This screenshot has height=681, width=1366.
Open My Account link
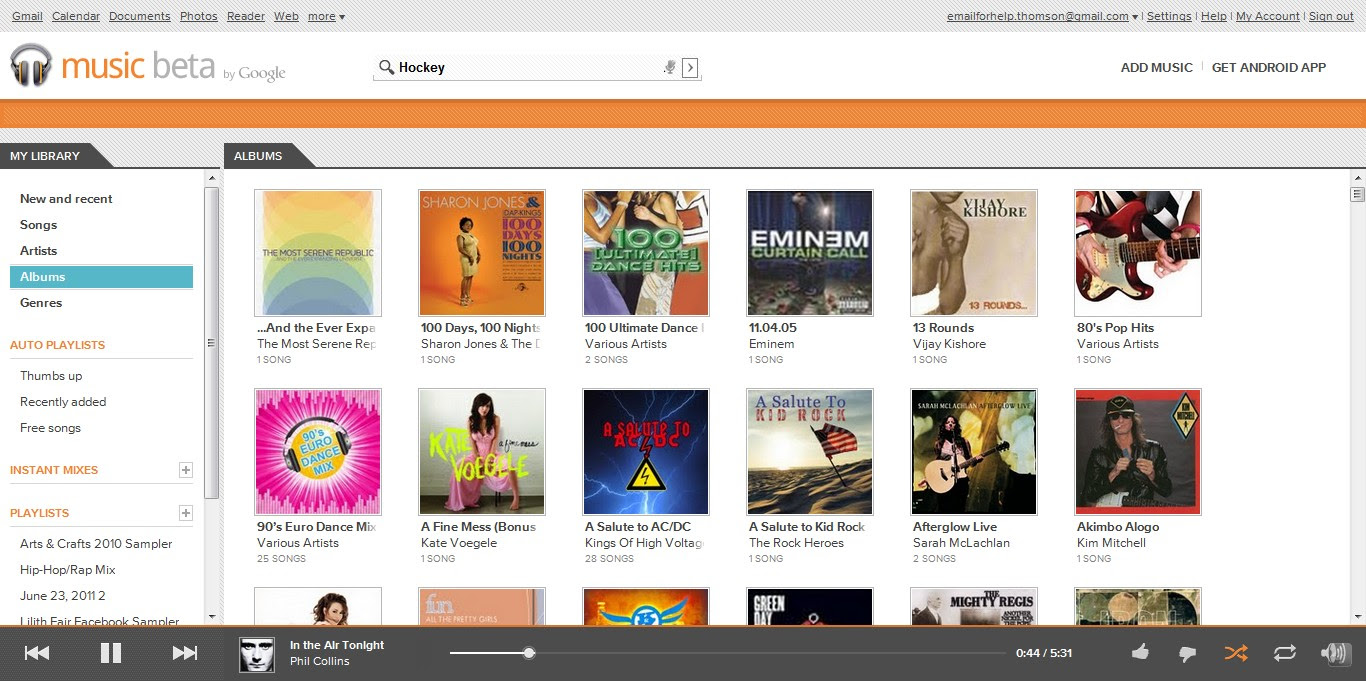(1268, 16)
